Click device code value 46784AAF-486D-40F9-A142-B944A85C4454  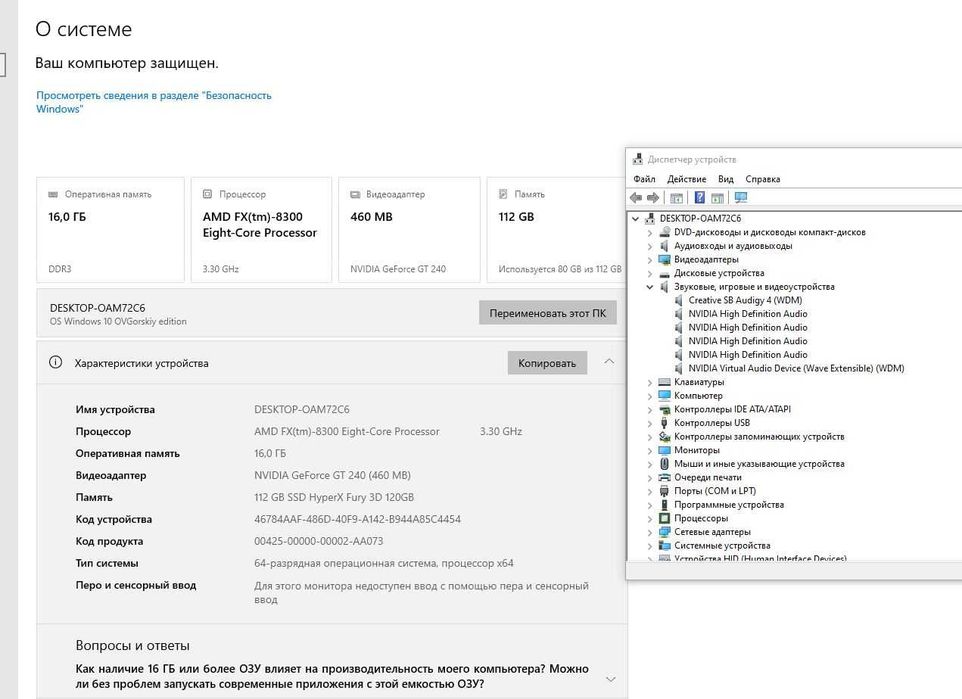click(357, 519)
